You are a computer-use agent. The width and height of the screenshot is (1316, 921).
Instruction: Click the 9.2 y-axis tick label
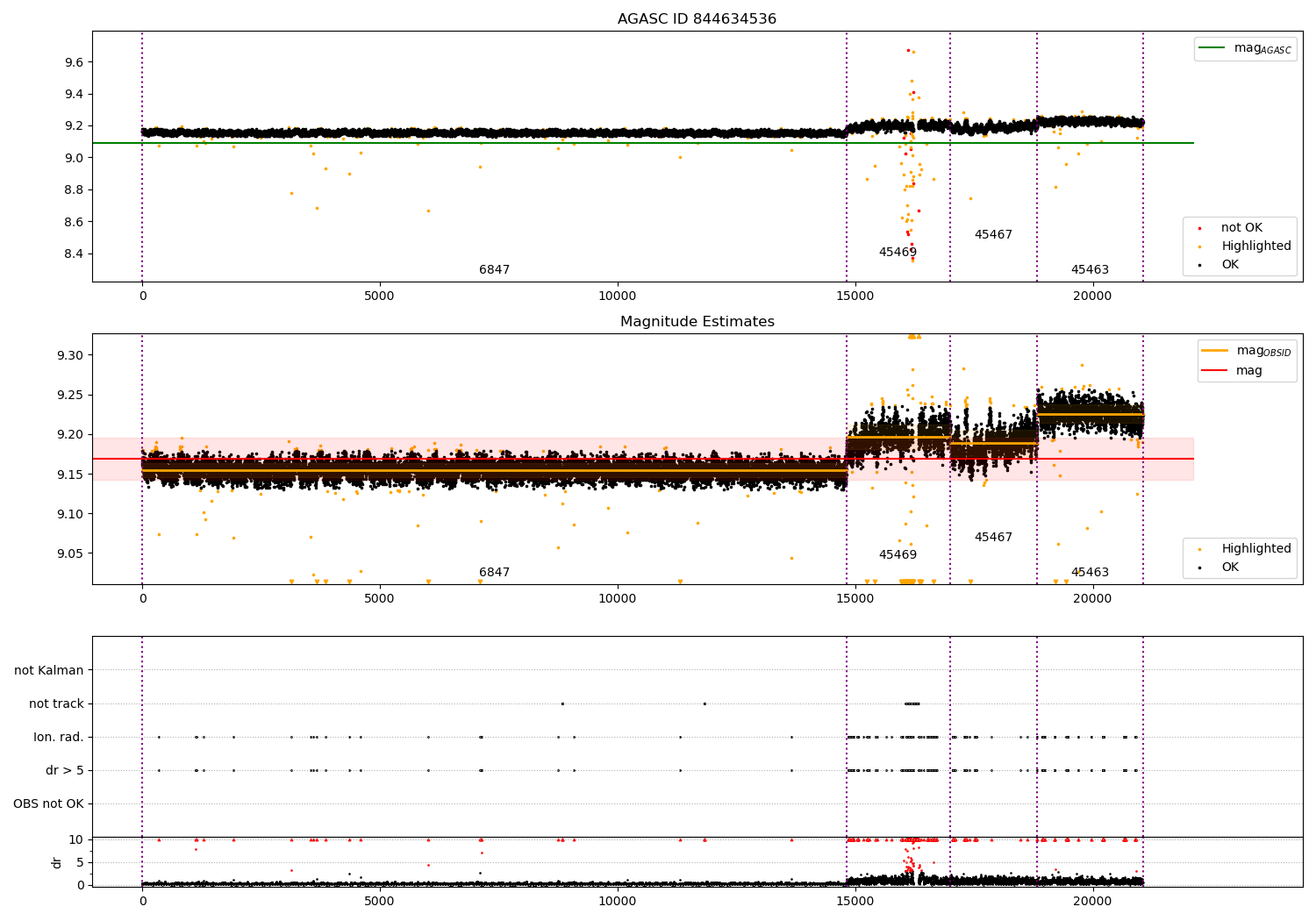point(74,126)
